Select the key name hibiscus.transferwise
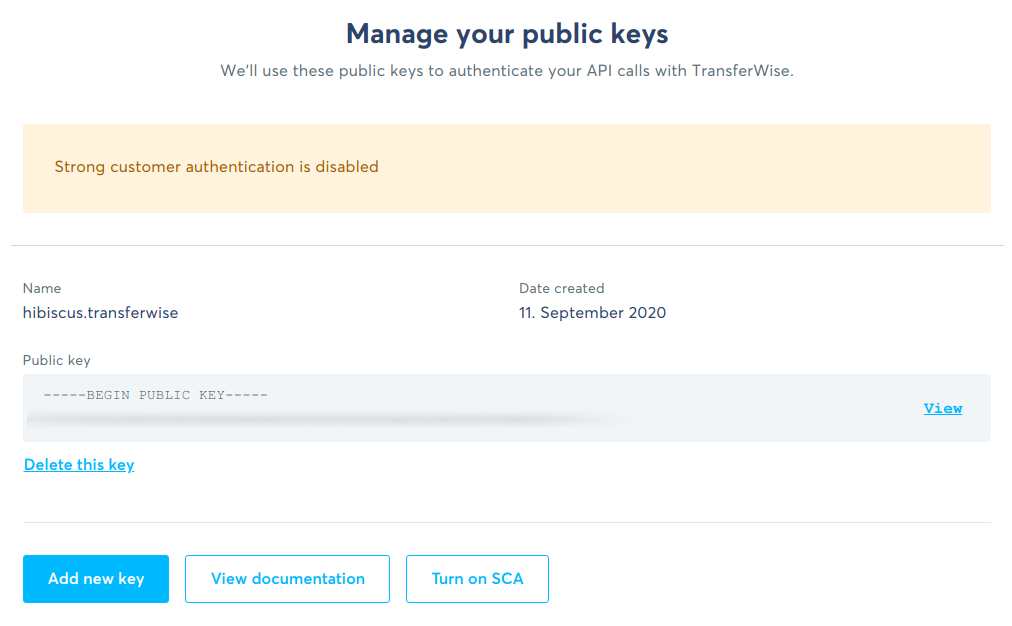Viewport: 1012px width, 626px height. [x=101, y=313]
